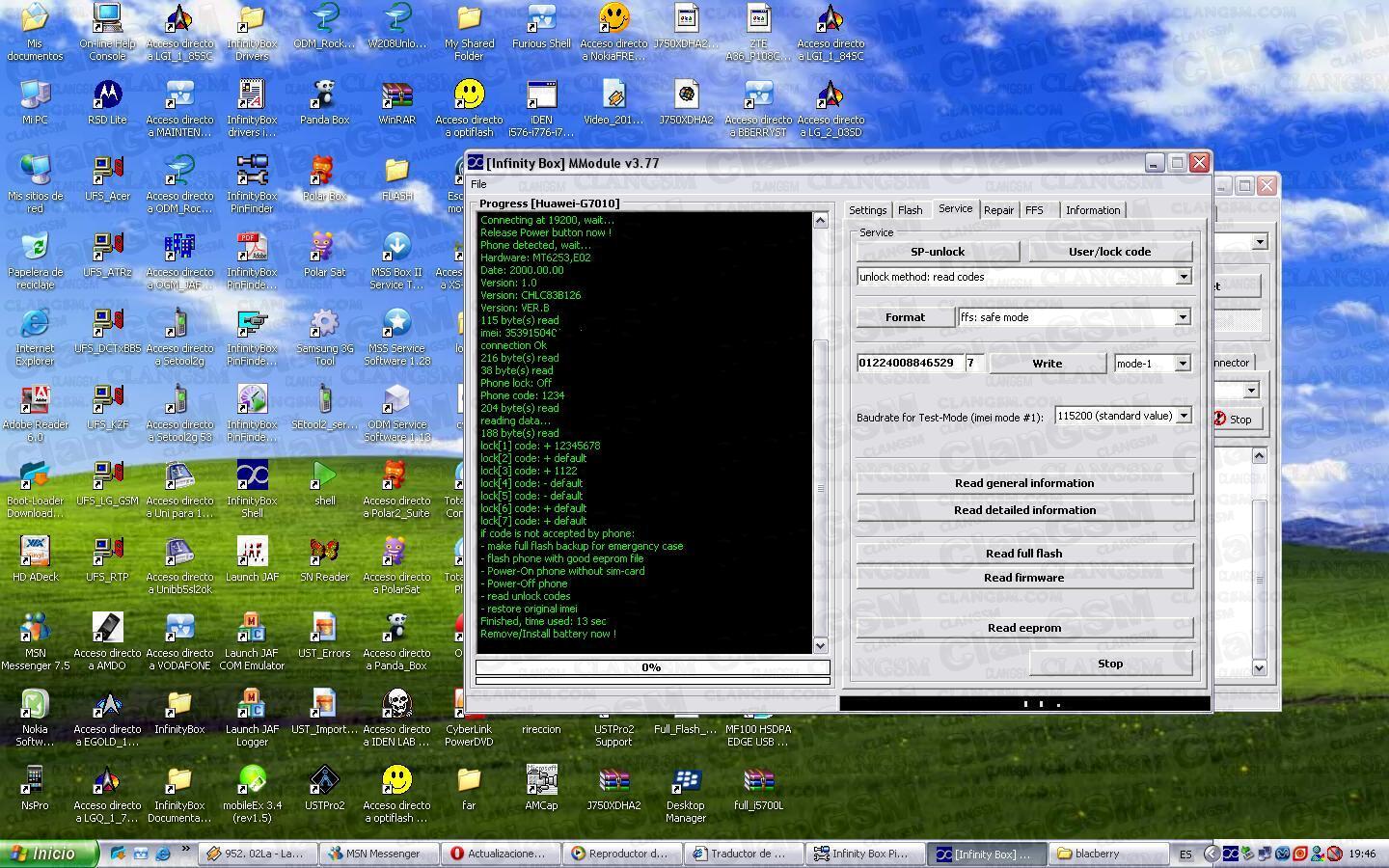Expand the ffs safe mode dropdown
The width and height of the screenshot is (1389, 868).
click(x=1183, y=317)
